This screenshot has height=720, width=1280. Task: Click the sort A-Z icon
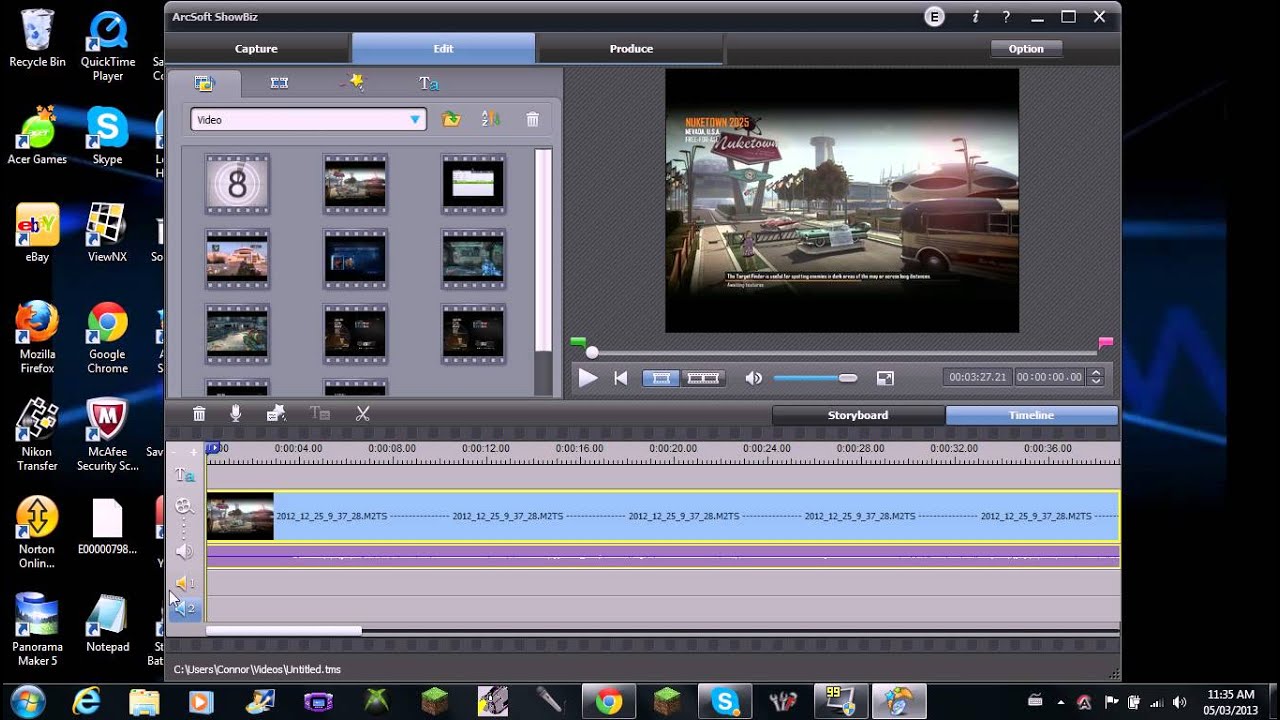490,119
